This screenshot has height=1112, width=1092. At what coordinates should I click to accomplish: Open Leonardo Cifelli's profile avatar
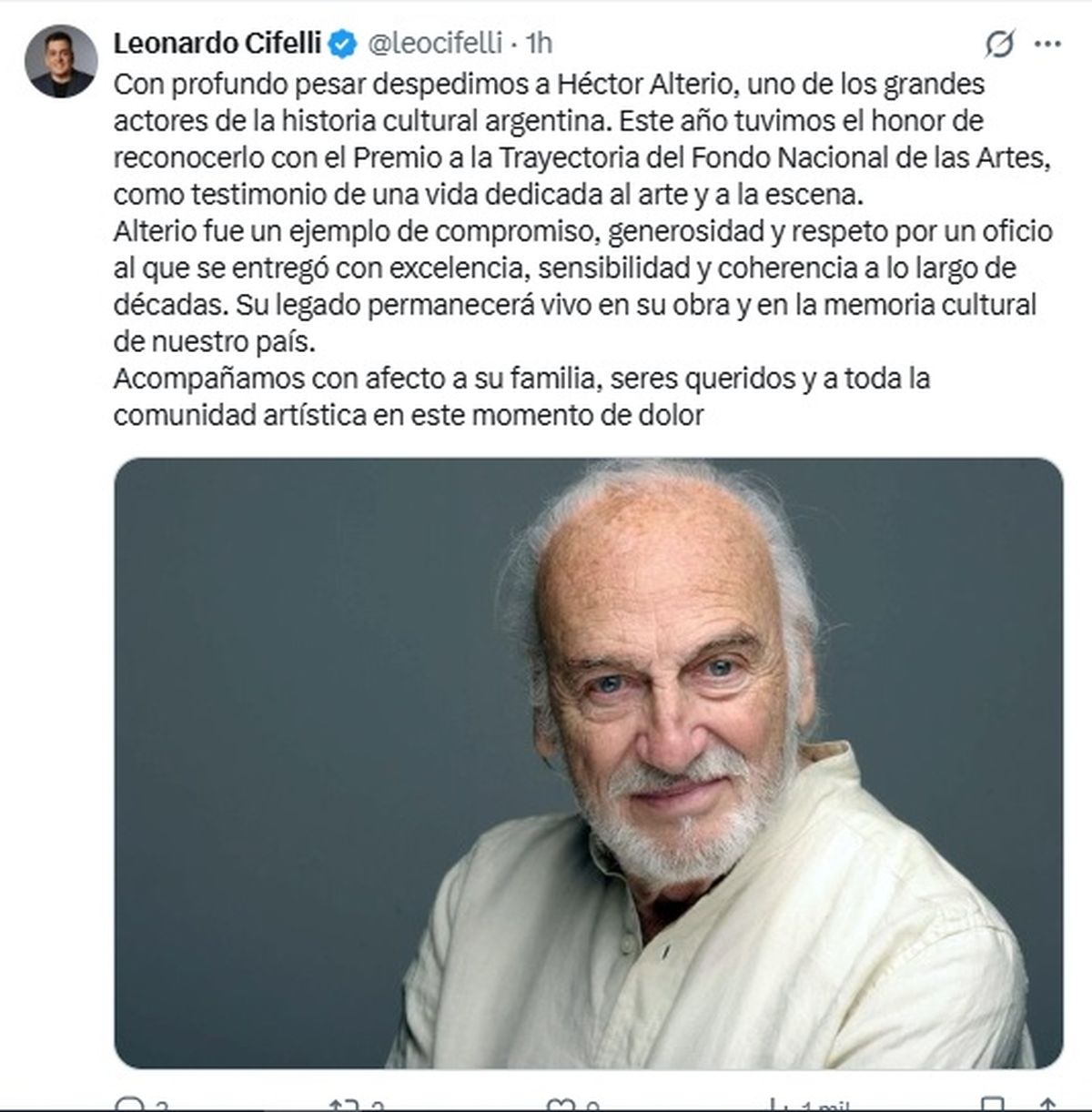click(62, 61)
